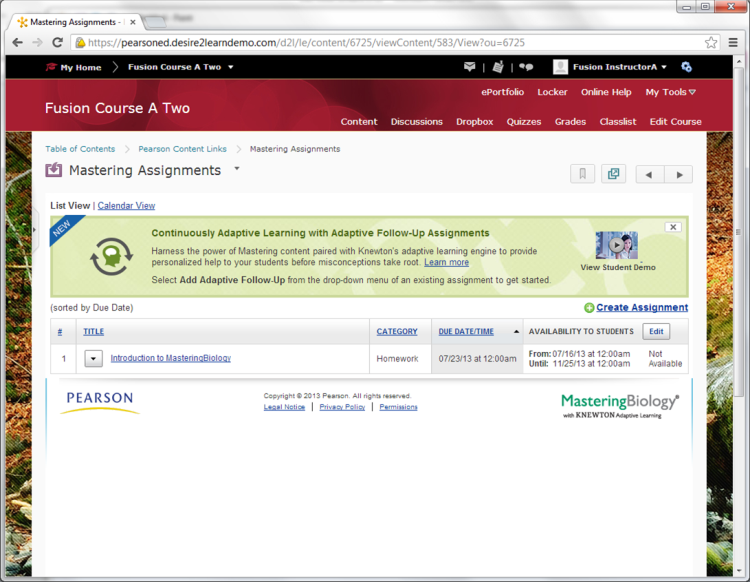Expand the My Tools menu
The height and width of the screenshot is (582, 750).
coord(670,92)
